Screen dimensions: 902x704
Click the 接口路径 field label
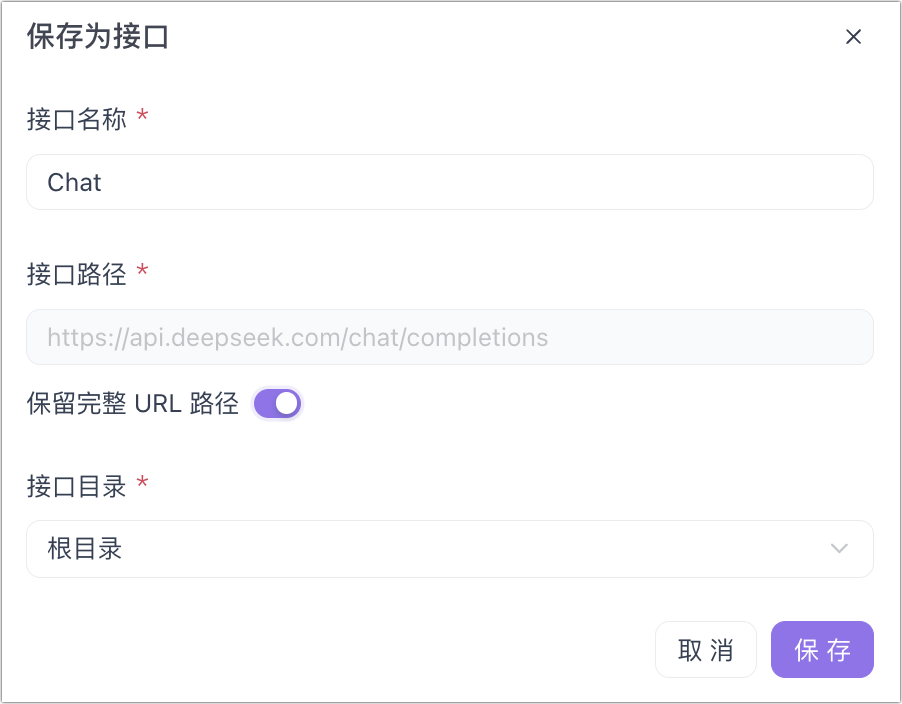click(76, 274)
